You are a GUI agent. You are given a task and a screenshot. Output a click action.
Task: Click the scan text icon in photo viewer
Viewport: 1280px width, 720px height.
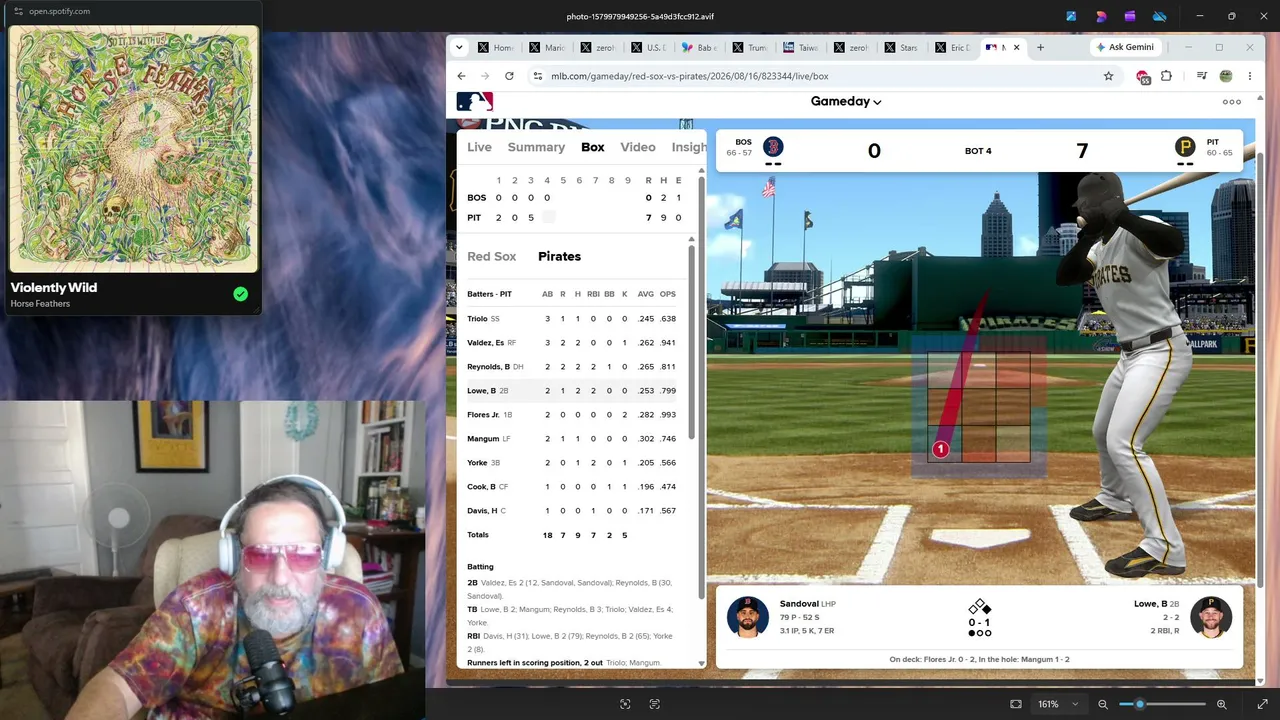pyautogui.click(x=655, y=704)
